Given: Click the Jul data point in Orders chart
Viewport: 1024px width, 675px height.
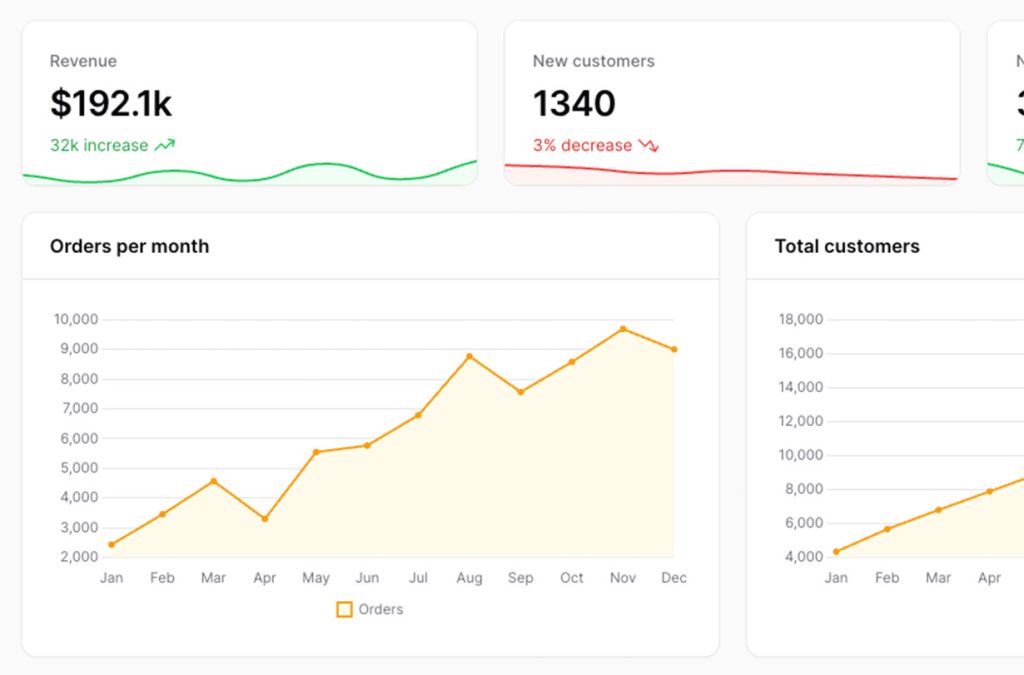Looking at the screenshot, I should 418,415.
